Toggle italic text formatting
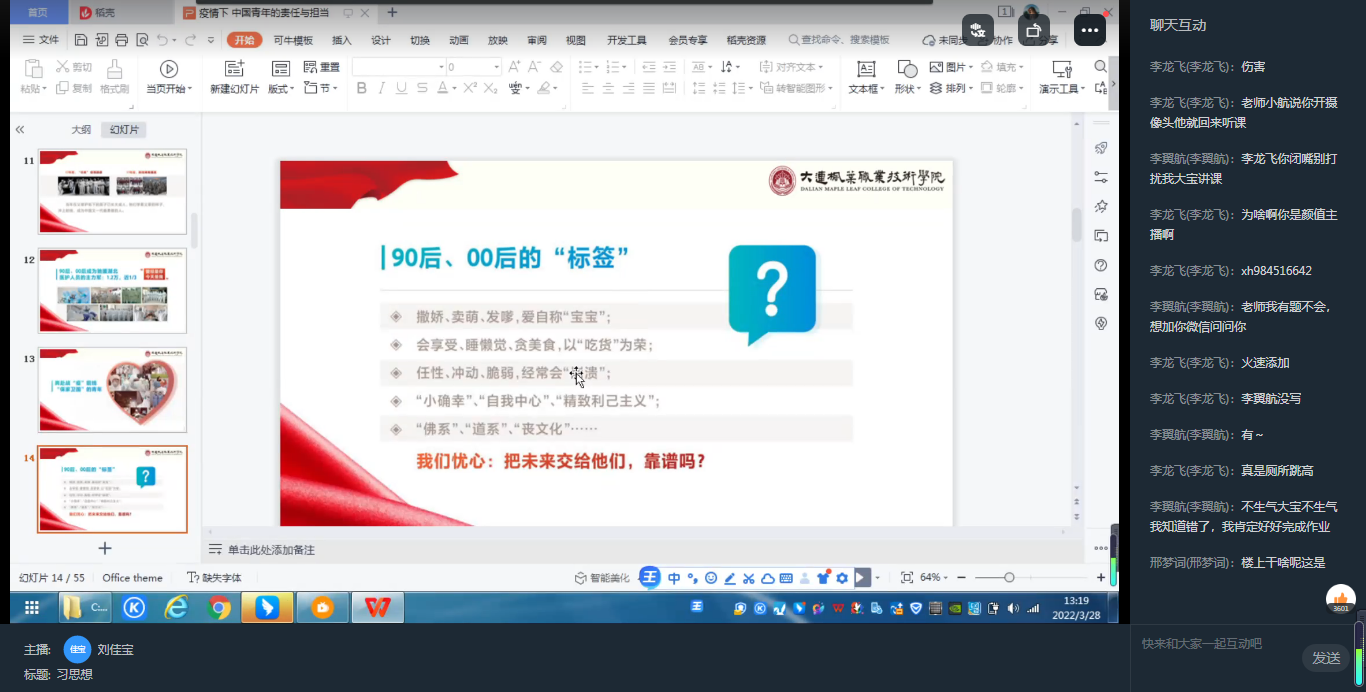The height and width of the screenshot is (692, 1366). click(x=382, y=88)
